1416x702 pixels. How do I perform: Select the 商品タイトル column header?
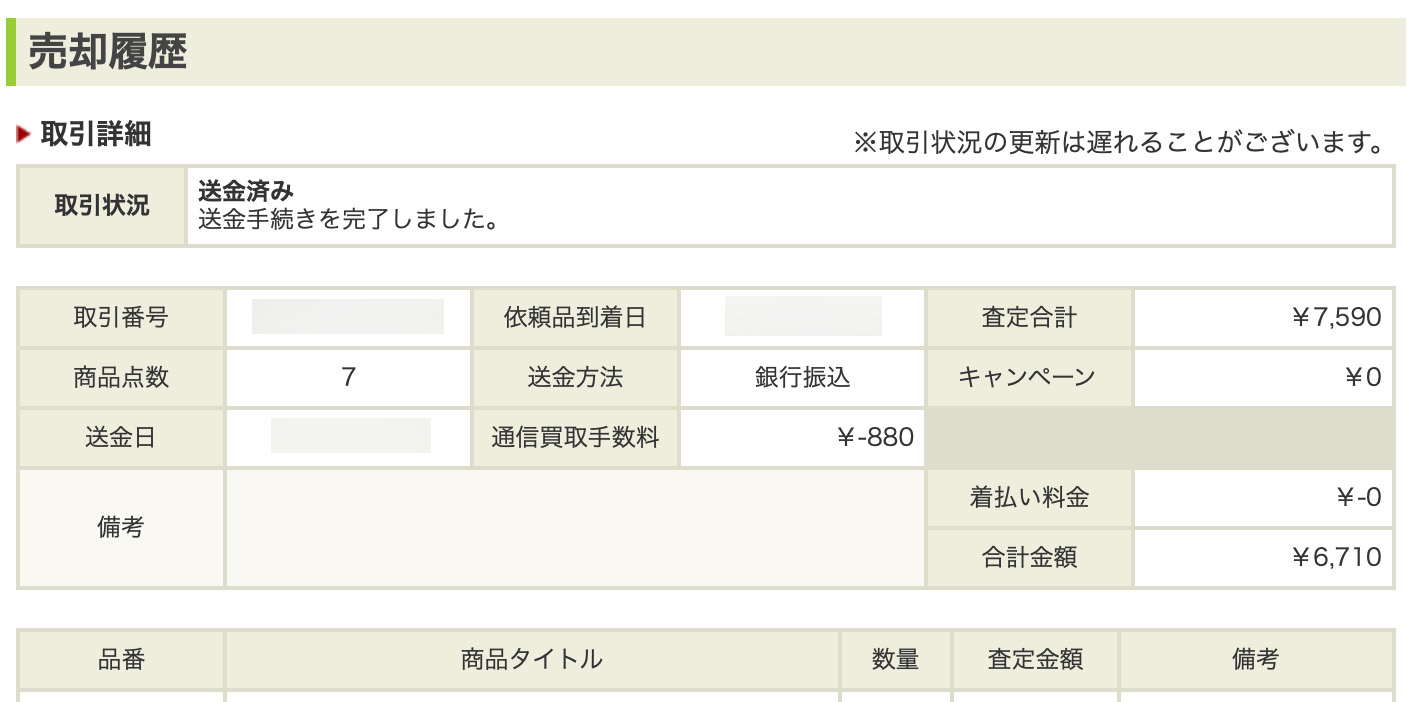532,659
